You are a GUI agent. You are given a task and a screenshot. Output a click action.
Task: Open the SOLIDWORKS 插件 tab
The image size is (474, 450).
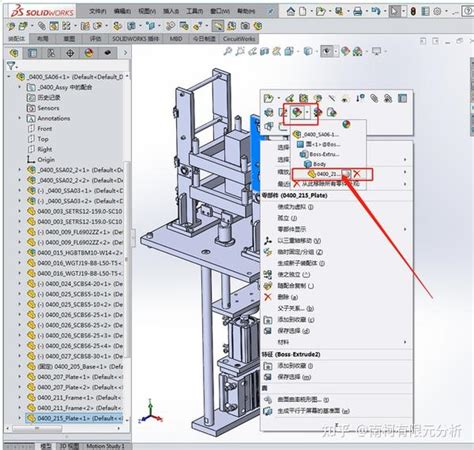coord(135,39)
